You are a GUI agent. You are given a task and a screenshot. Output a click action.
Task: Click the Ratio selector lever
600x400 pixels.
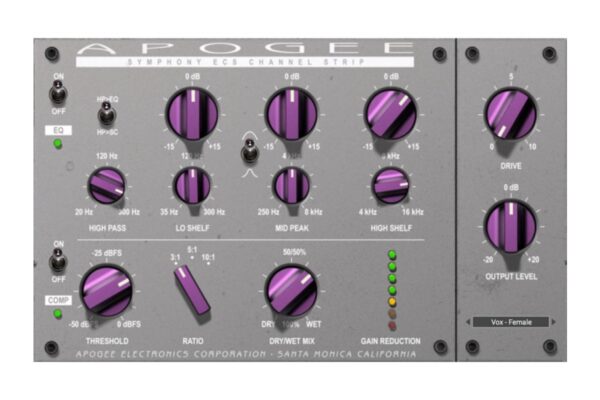tap(192, 292)
